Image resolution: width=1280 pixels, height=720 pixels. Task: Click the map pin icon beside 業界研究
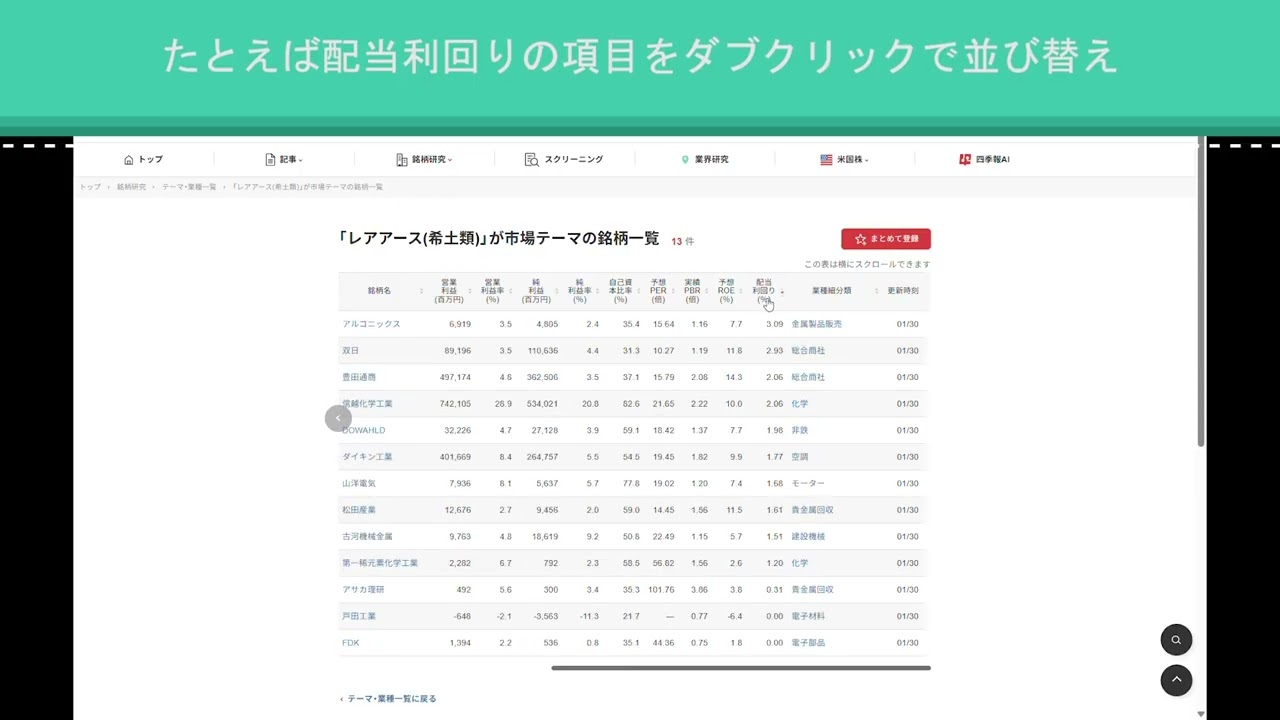(x=685, y=160)
